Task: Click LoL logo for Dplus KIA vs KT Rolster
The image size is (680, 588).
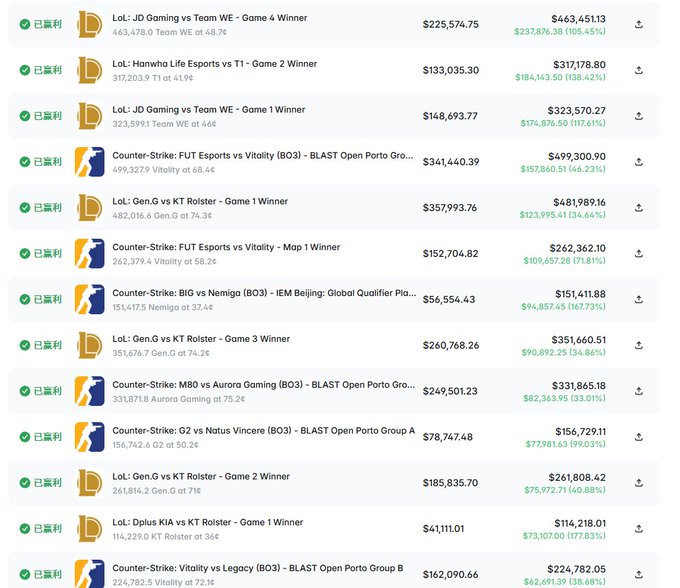Action: point(89,529)
